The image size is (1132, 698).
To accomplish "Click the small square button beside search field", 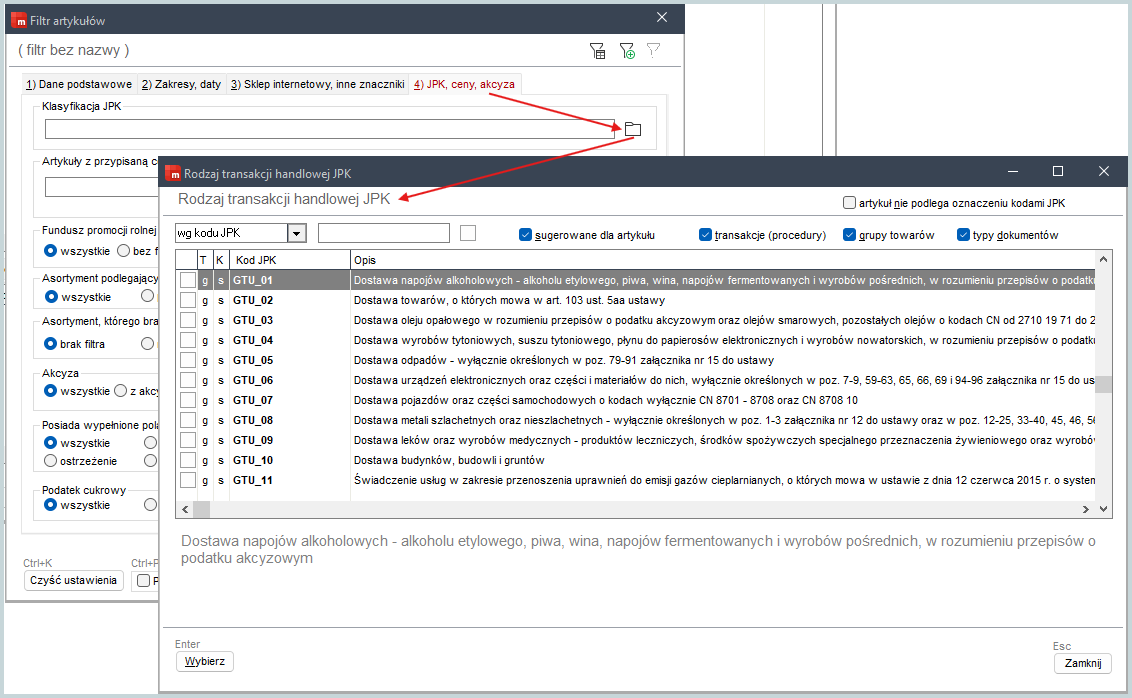I will click(467, 233).
